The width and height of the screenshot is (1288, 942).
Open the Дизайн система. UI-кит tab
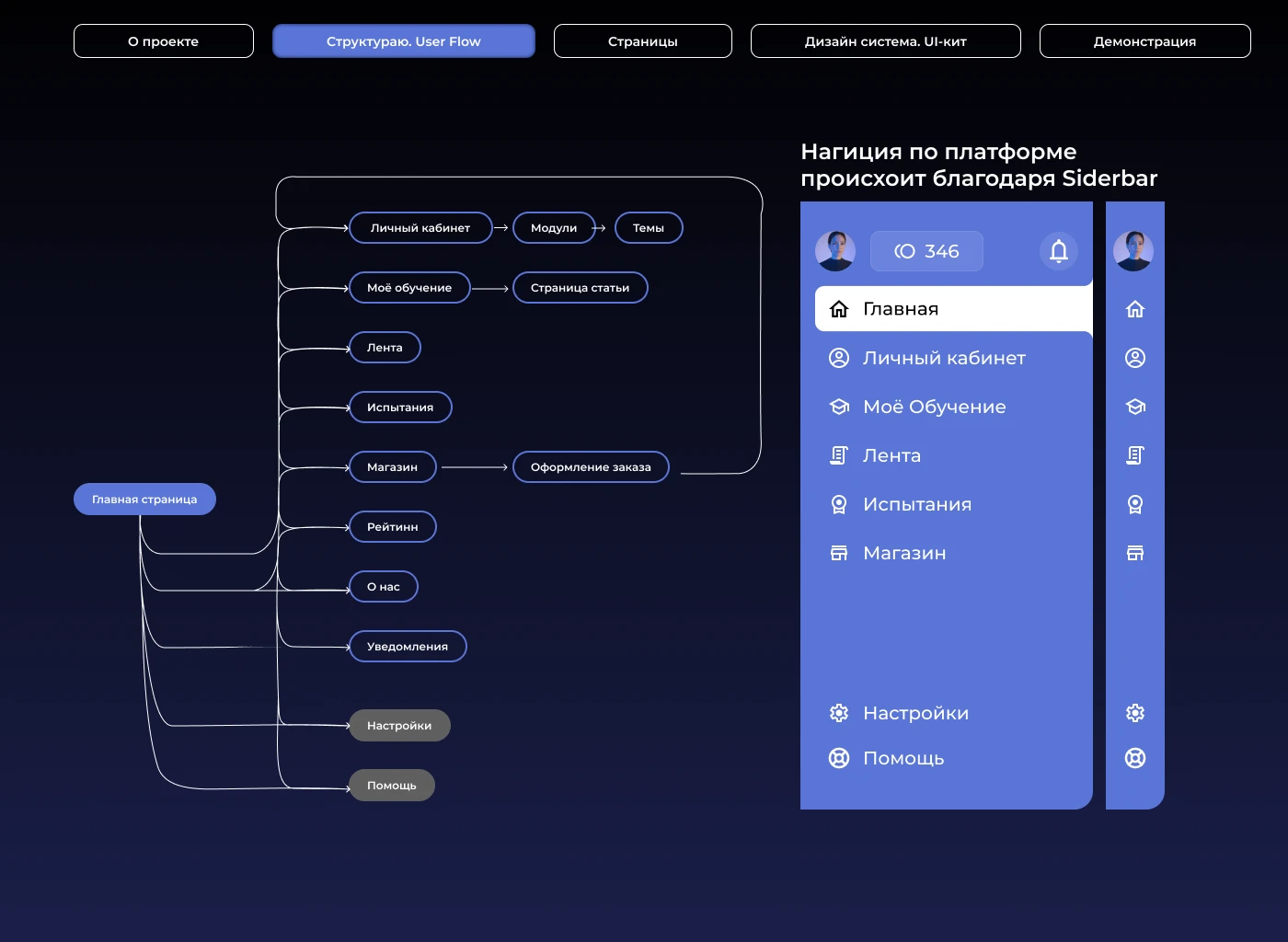885,40
